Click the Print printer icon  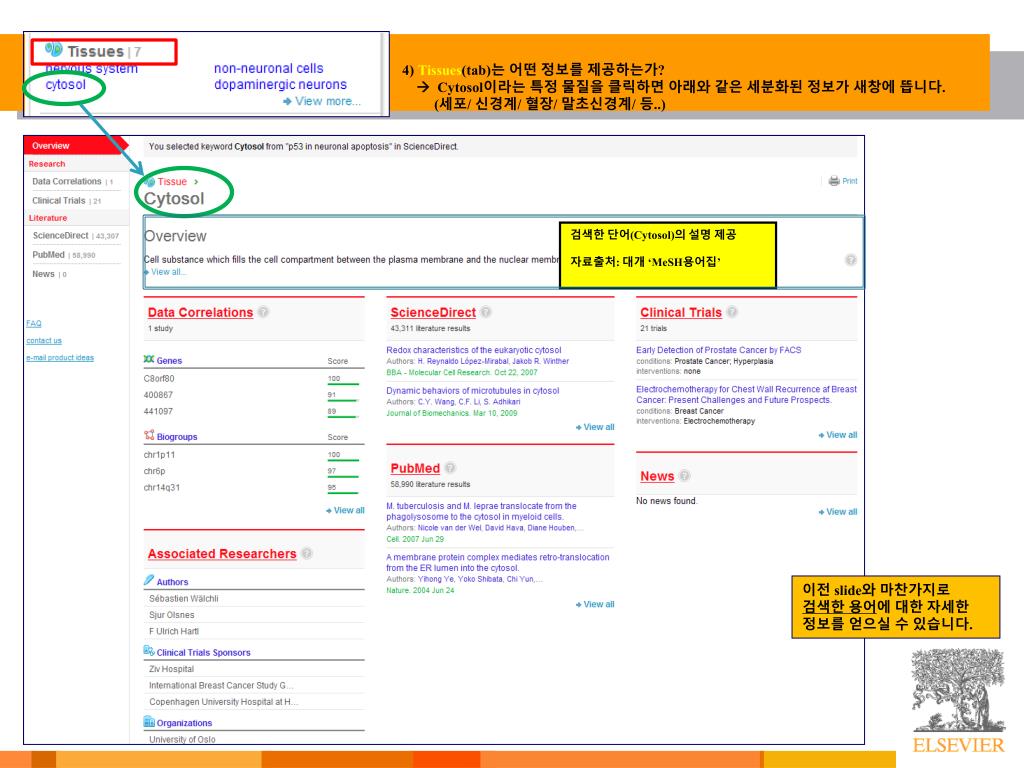834,181
